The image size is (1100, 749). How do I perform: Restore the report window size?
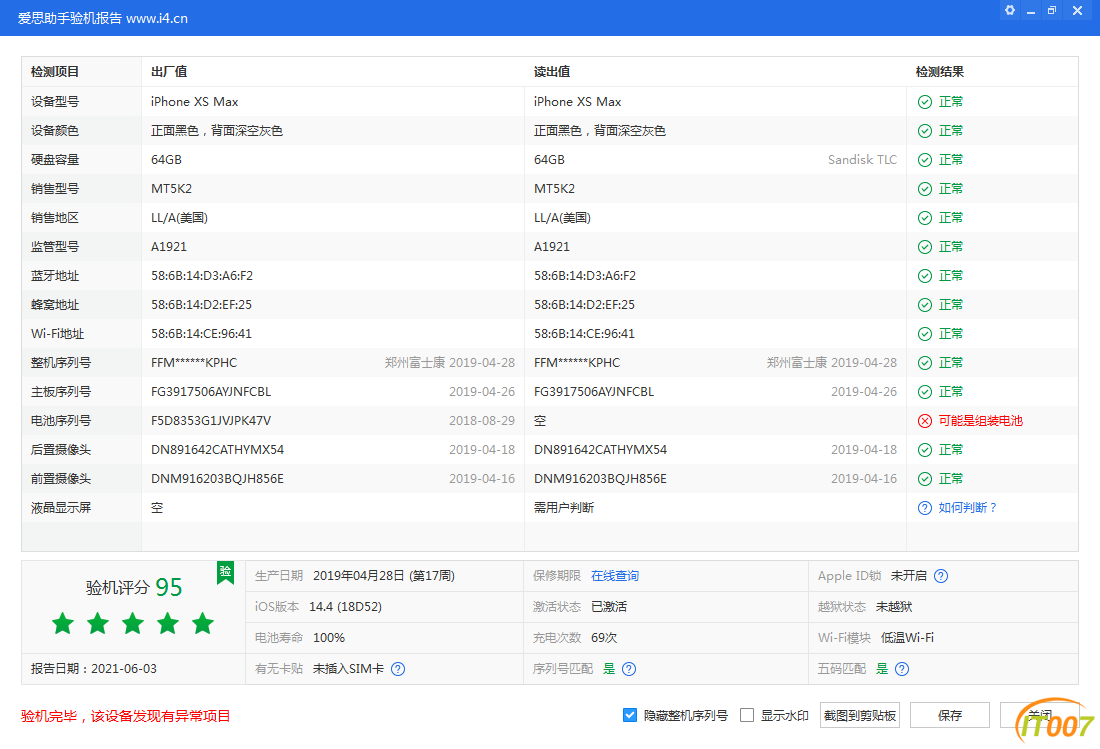click(x=1052, y=11)
